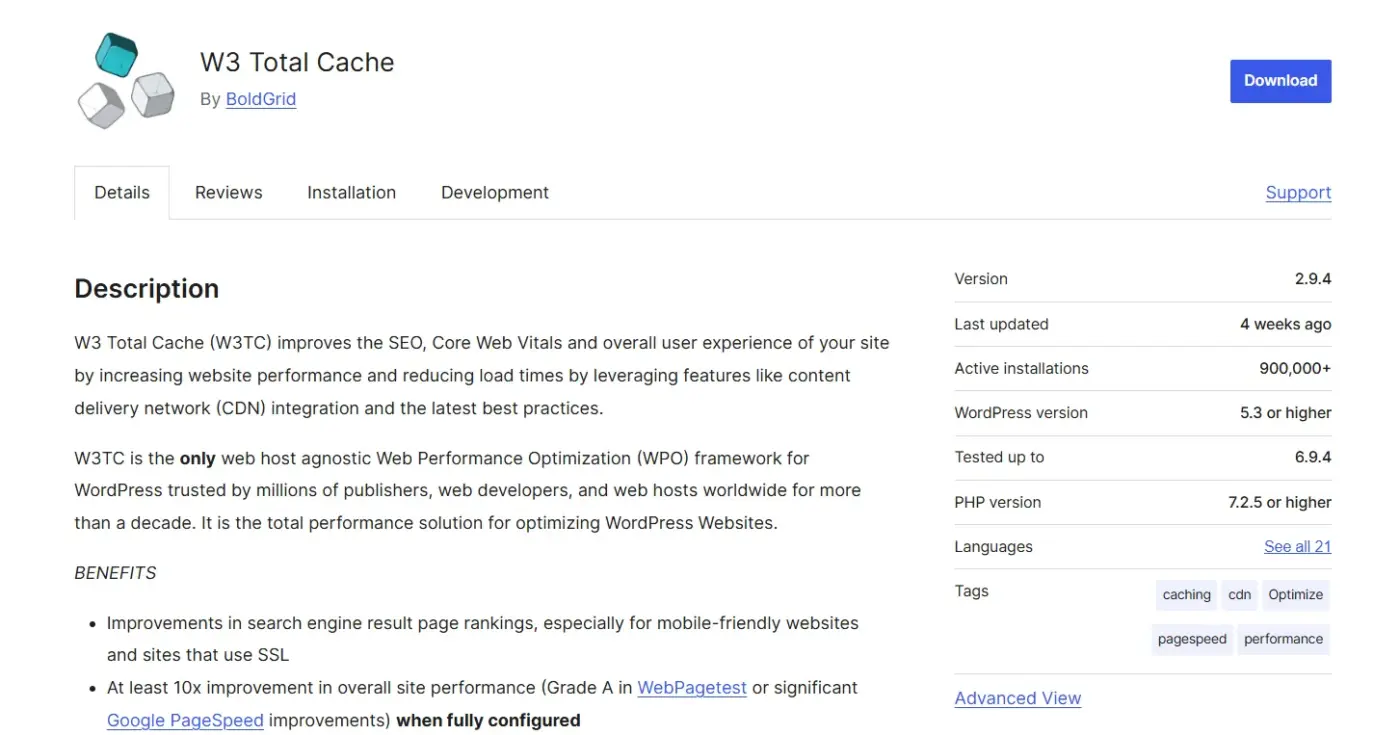Go to the Development tab

[x=495, y=193]
